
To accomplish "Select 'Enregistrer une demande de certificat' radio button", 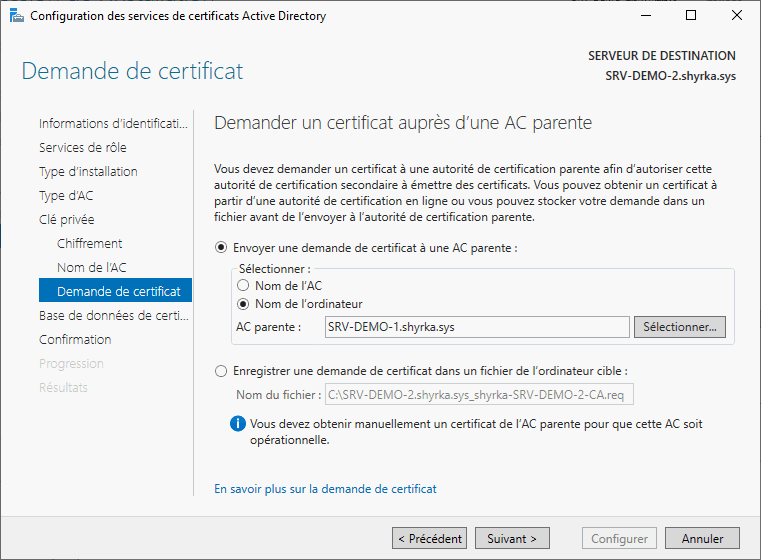I will [x=222, y=371].
